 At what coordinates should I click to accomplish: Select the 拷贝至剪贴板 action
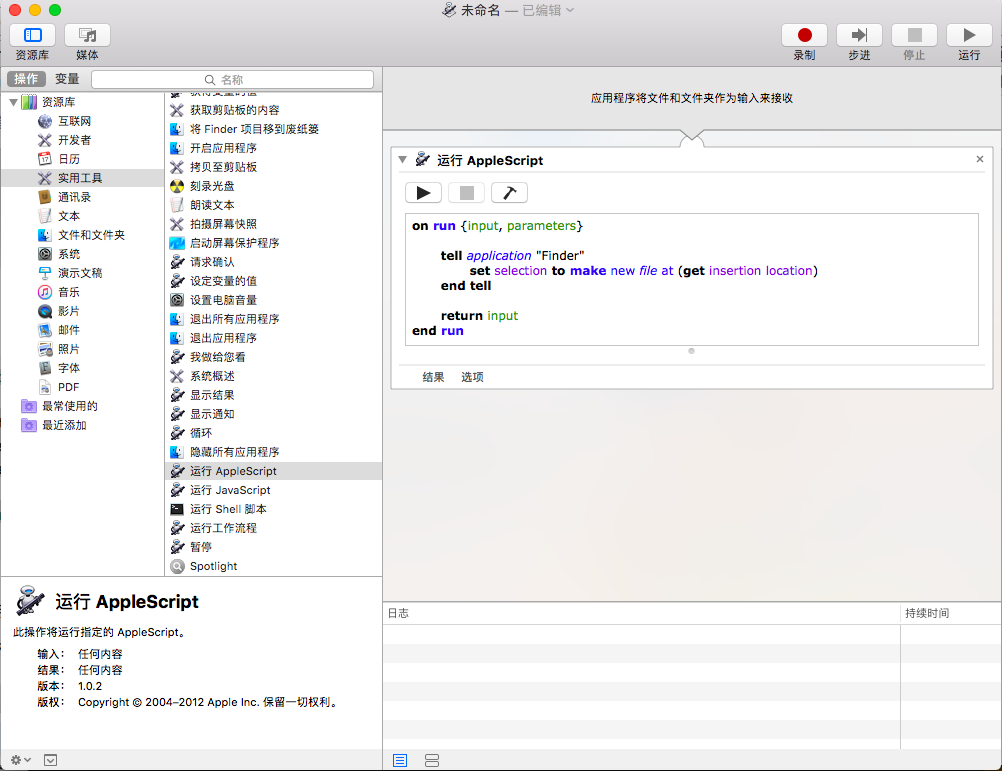pyautogui.click(x=274, y=167)
